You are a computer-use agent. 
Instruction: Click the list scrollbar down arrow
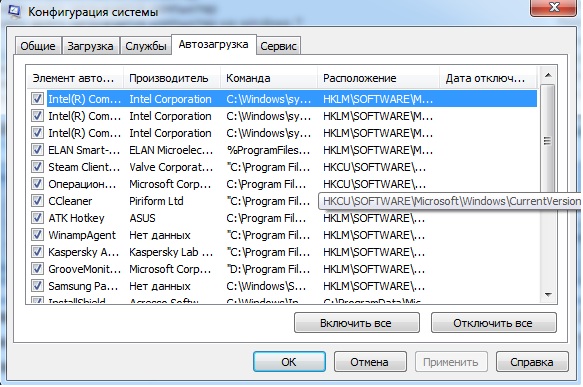(548, 295)
